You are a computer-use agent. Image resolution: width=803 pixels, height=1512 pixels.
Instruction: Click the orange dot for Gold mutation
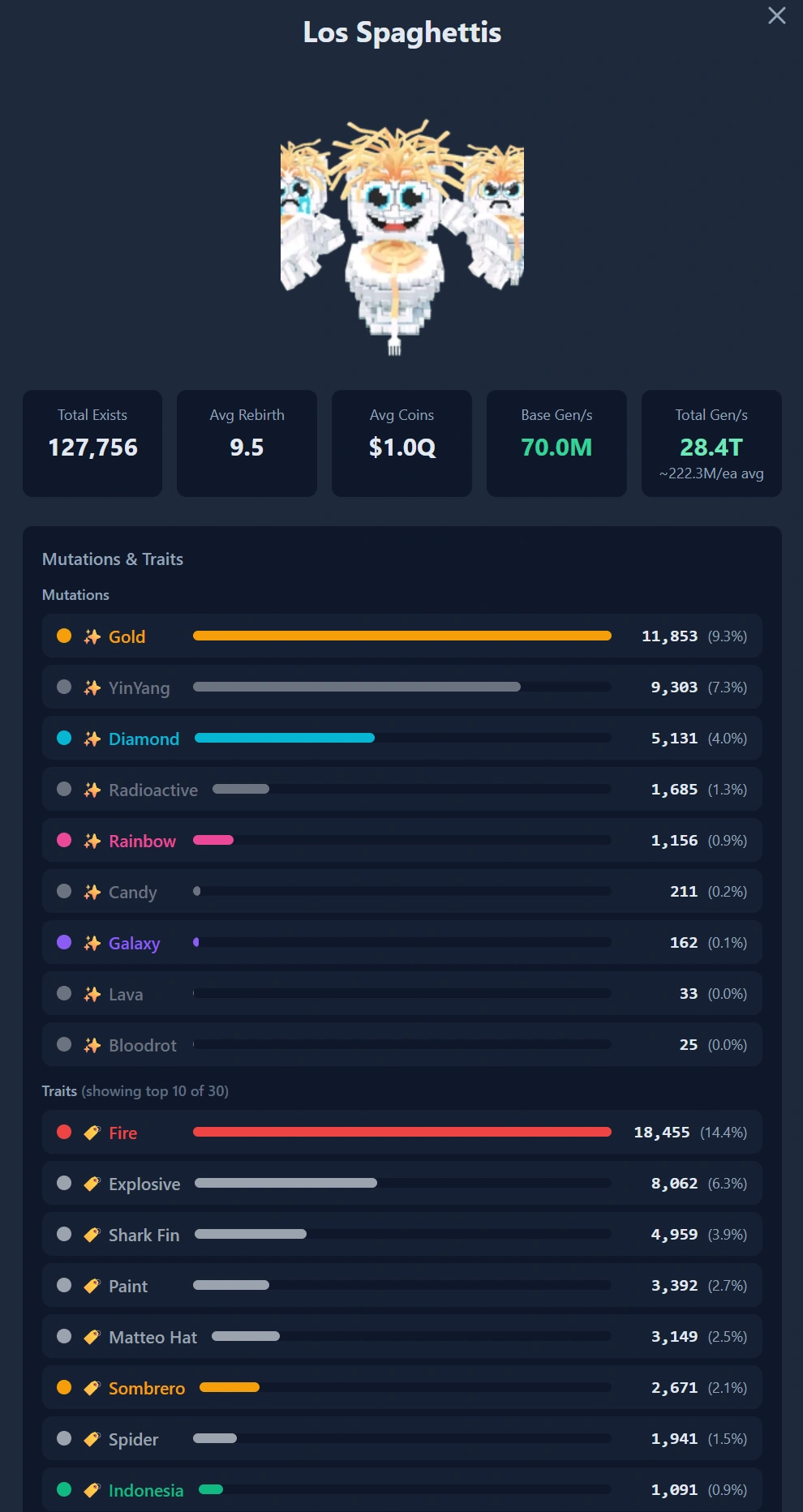point(64,636)
